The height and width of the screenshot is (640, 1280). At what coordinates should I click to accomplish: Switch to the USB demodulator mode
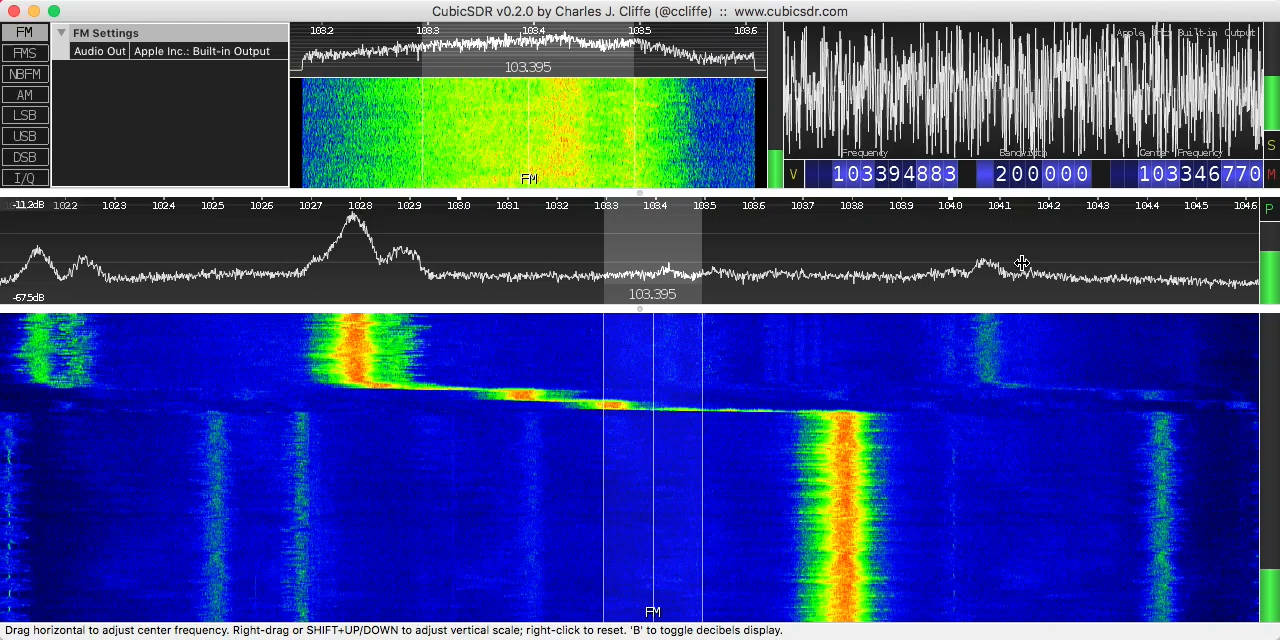coord(25,136)
